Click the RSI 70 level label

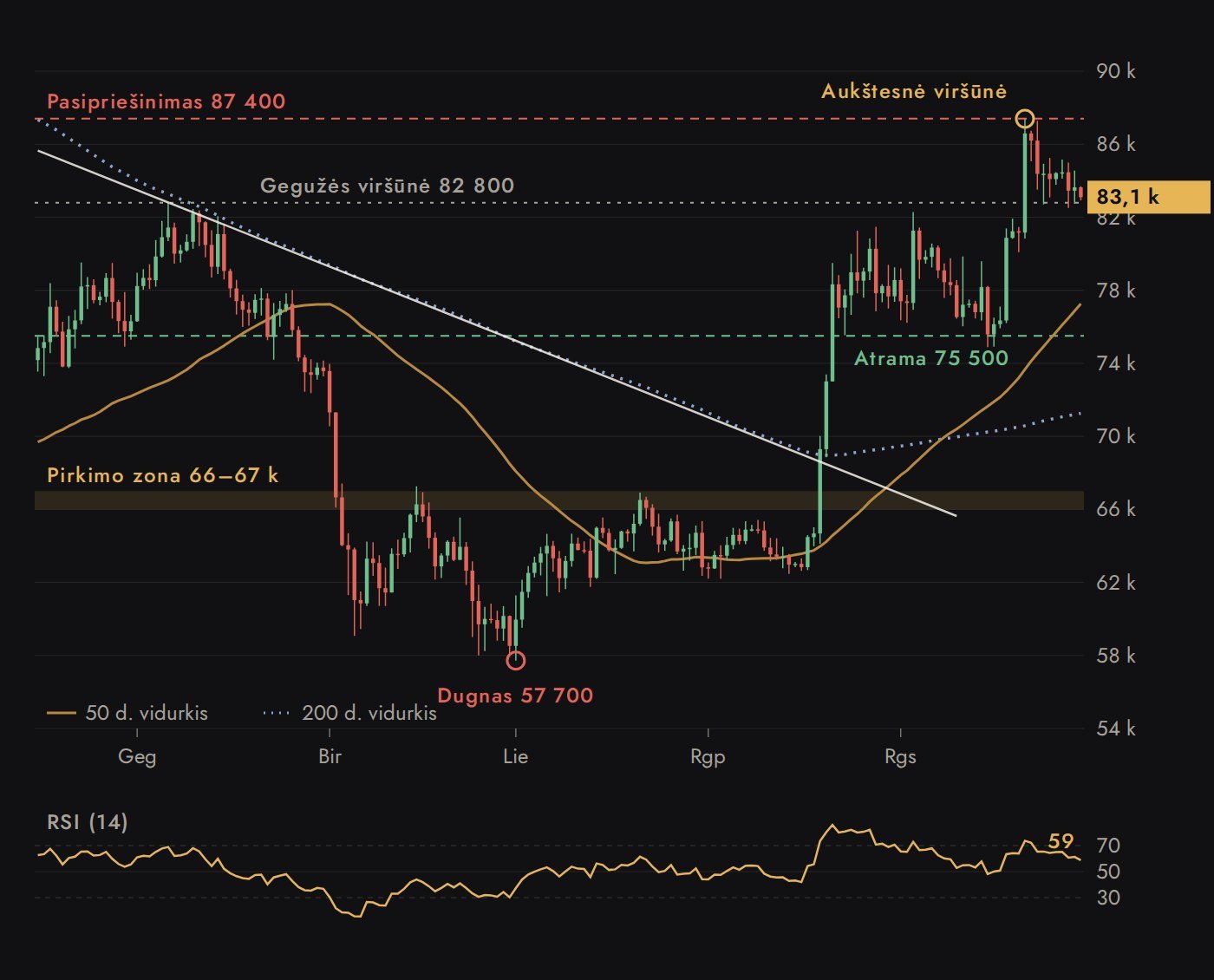[1108, 846]
